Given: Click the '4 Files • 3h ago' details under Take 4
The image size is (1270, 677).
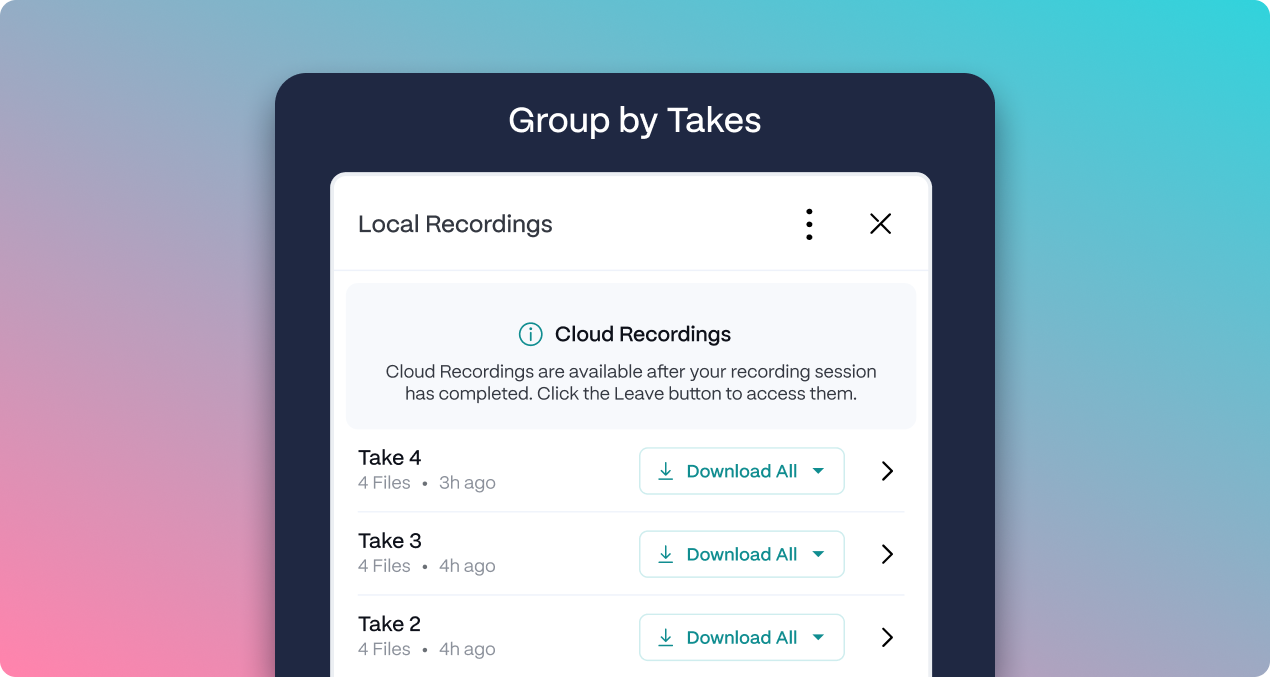Looking at the screenshot, I should click(427, 483).
